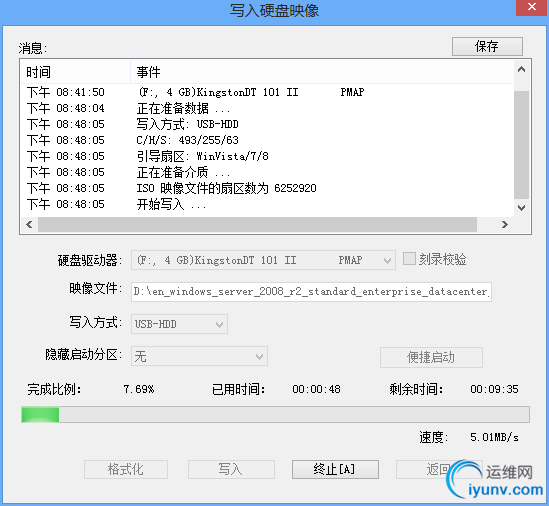Click the horizontal scrollbar thumb under messages
Viewport: 549px width, 506px height.
tap(257, 224)
